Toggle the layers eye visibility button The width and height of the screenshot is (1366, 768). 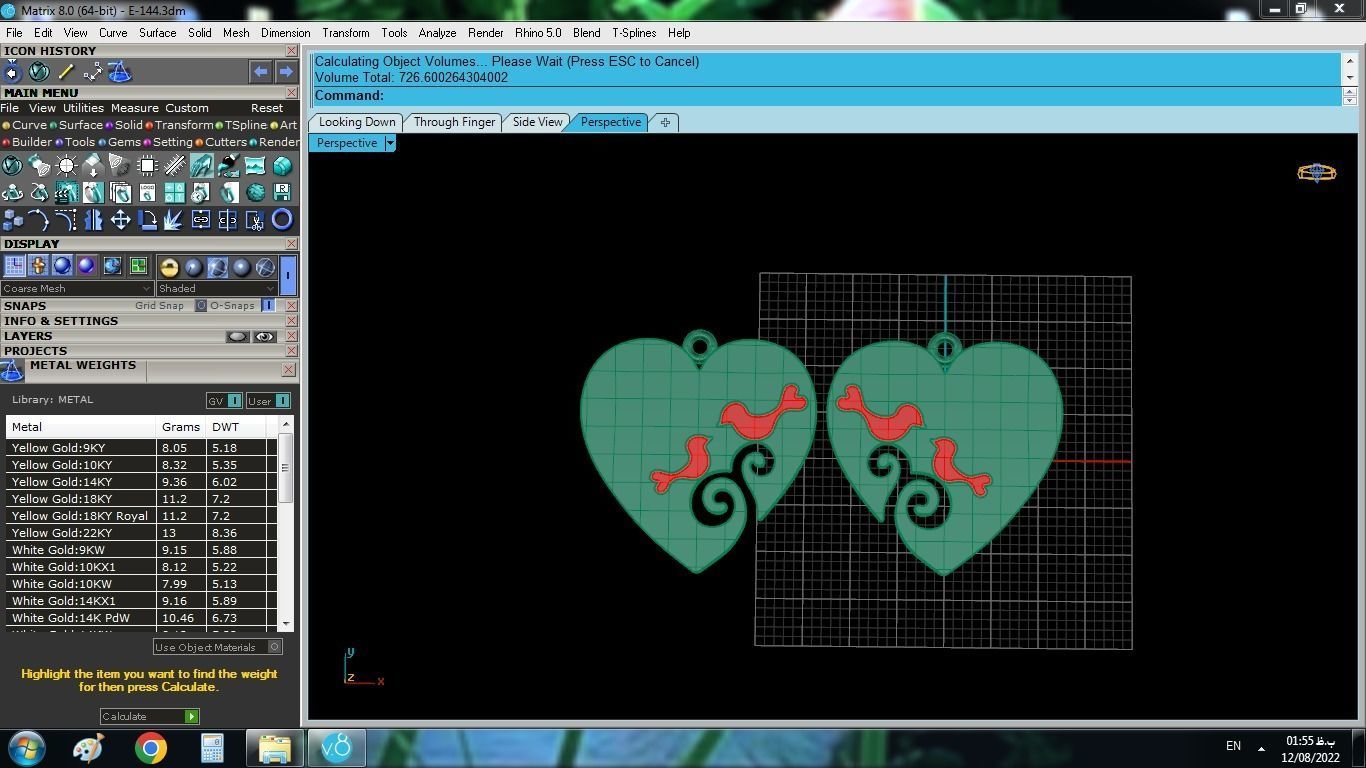click(x=264, y=337)
